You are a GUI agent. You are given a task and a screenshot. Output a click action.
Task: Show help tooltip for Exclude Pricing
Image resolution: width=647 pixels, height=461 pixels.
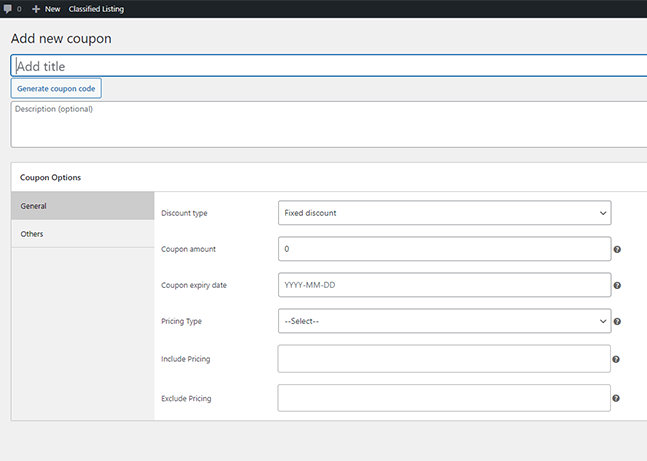coord(616,398)
